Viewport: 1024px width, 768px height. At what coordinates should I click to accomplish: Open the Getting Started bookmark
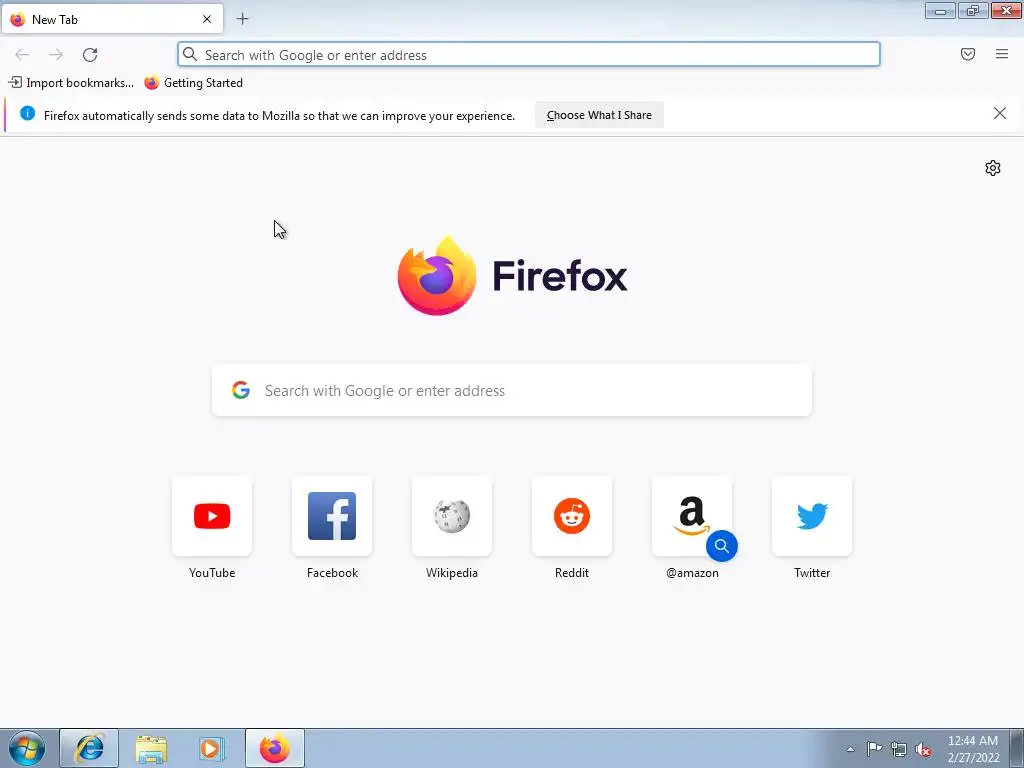coord(194,83)
